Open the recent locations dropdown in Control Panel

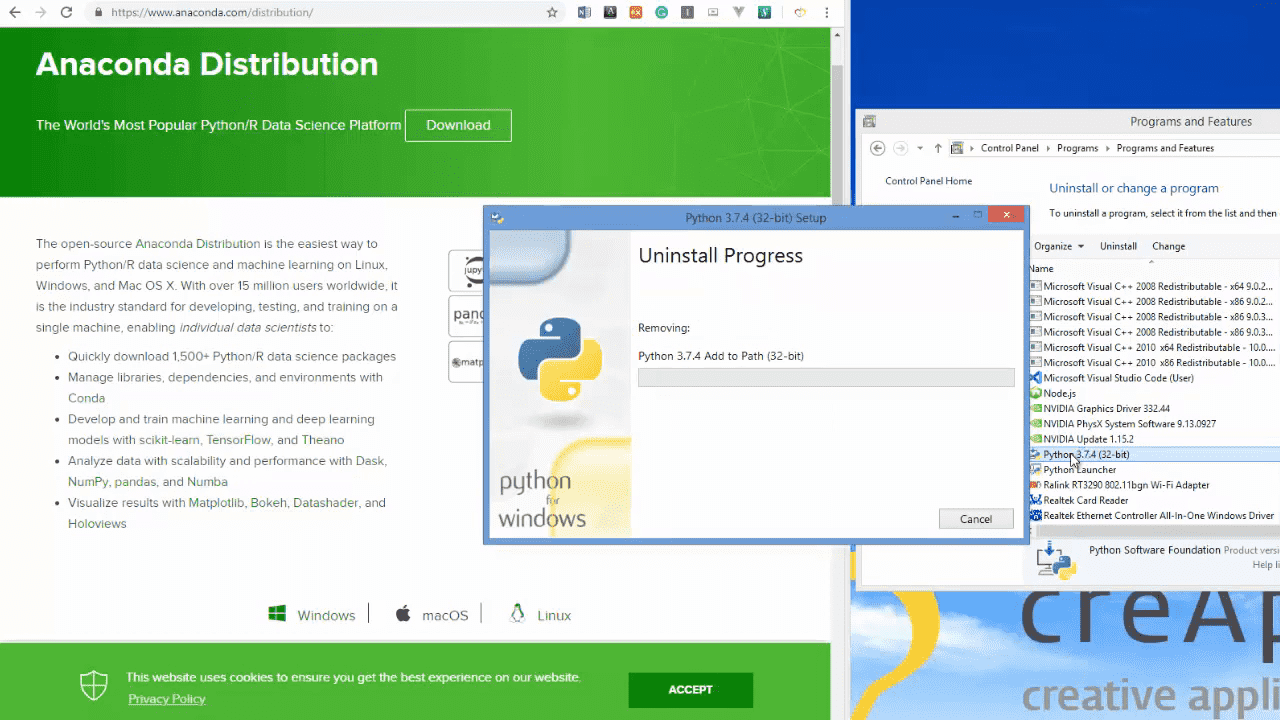click(919, 148)
